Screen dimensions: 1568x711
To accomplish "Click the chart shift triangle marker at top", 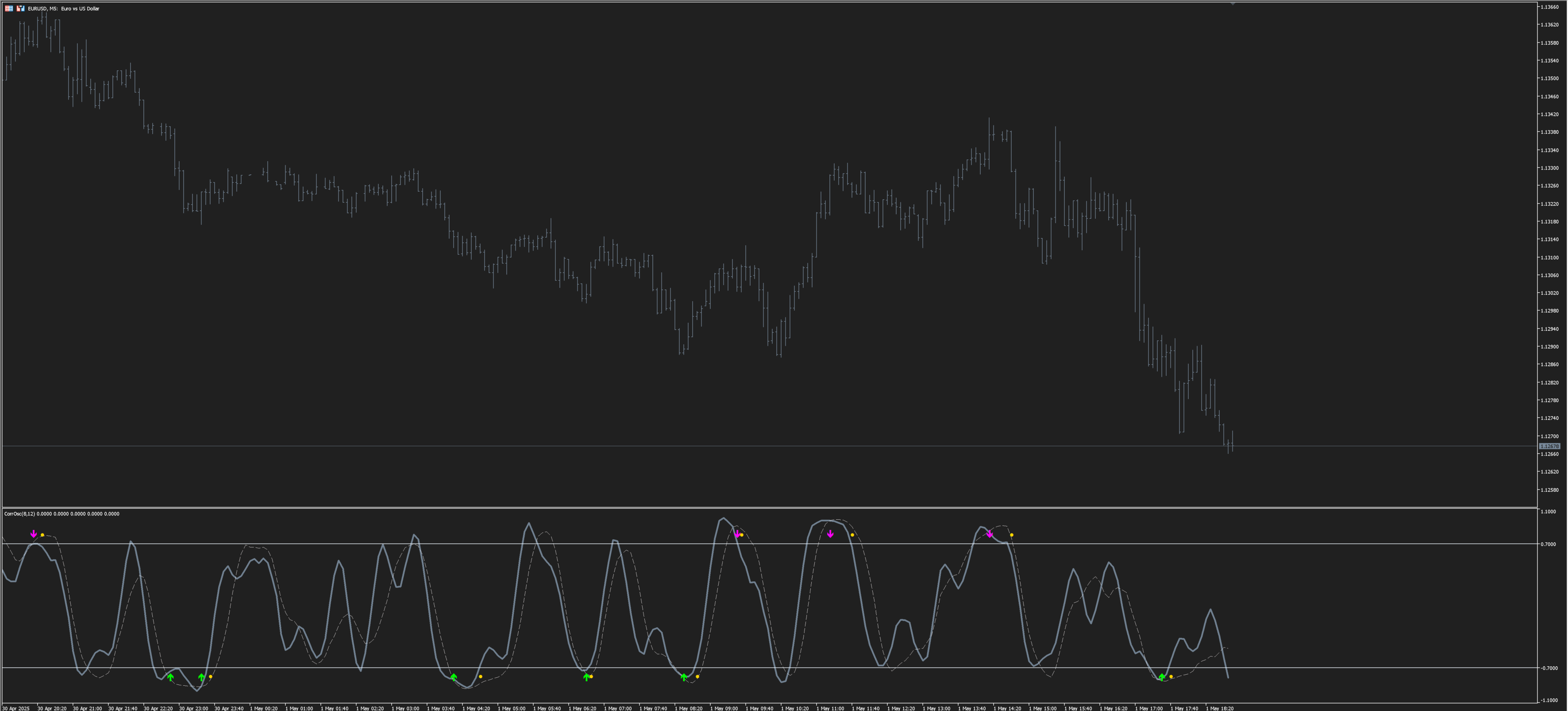I will click(1233, 4).
